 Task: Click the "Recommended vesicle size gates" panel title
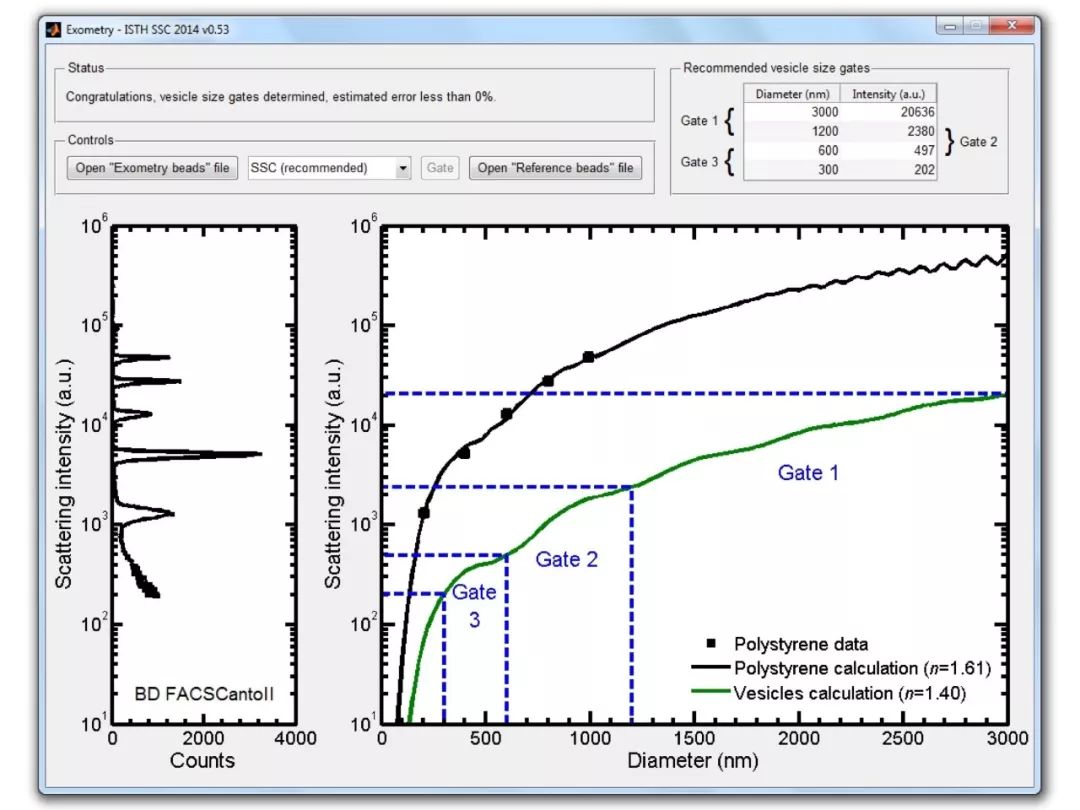[776, 68]
